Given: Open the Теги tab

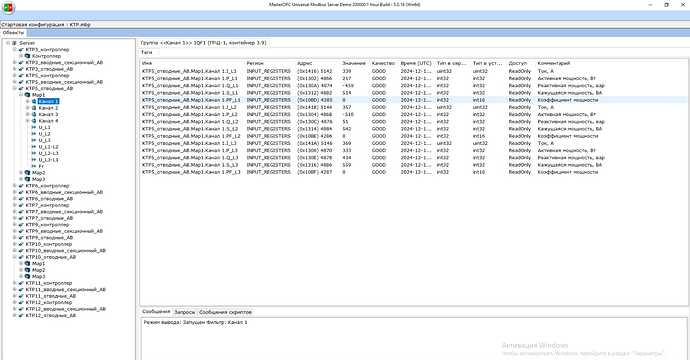Looking at the screenshot, I should pos(147,52).
